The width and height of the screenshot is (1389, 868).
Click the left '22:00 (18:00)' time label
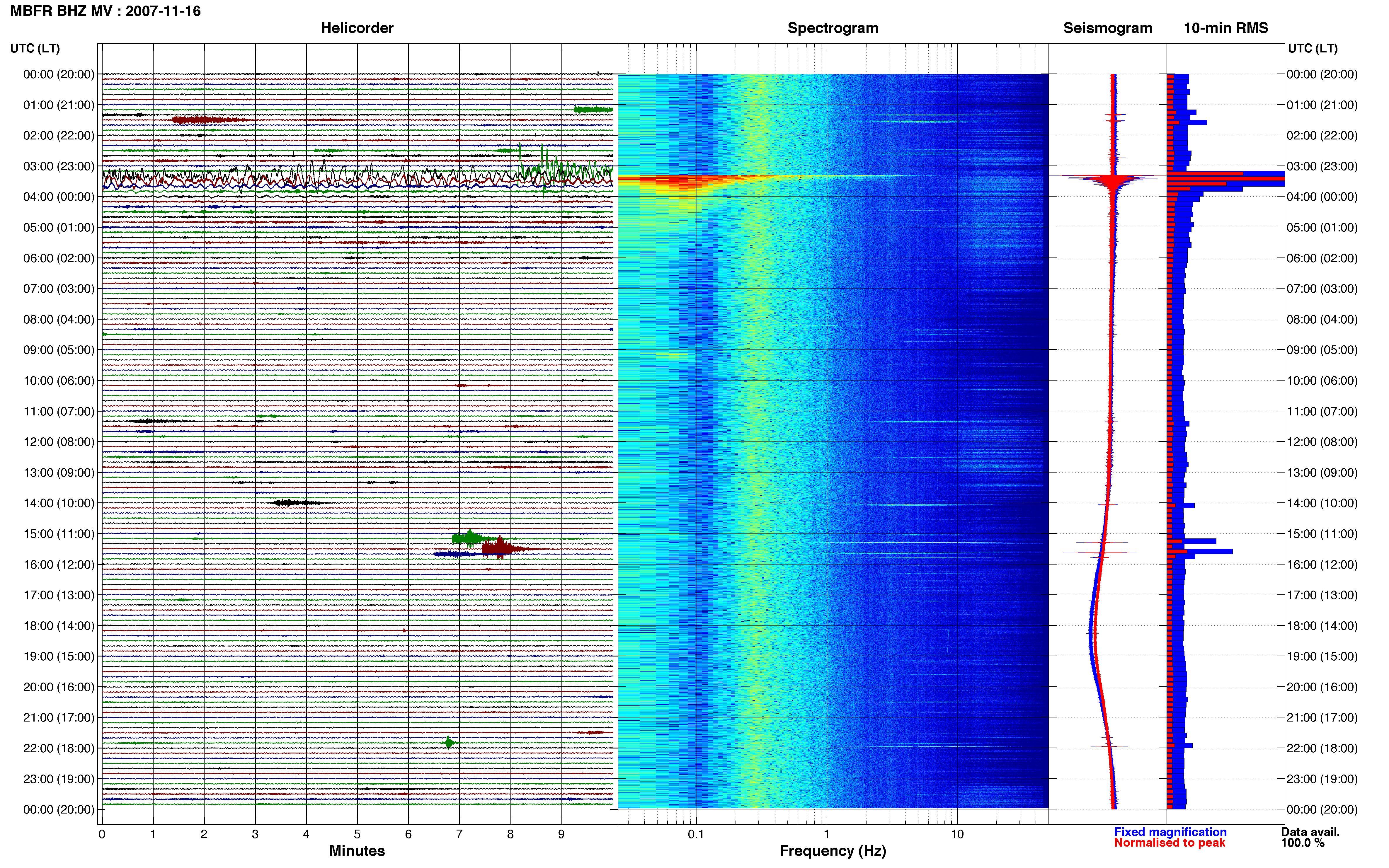click(x=59, y=748)
